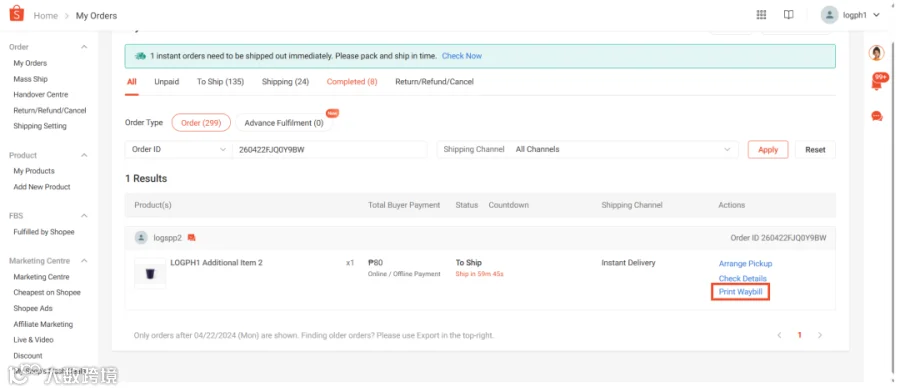Screen dimensions: 900x392
Task: Collapse the Marketing Centre sidebar section
Action: click(84, 261)
